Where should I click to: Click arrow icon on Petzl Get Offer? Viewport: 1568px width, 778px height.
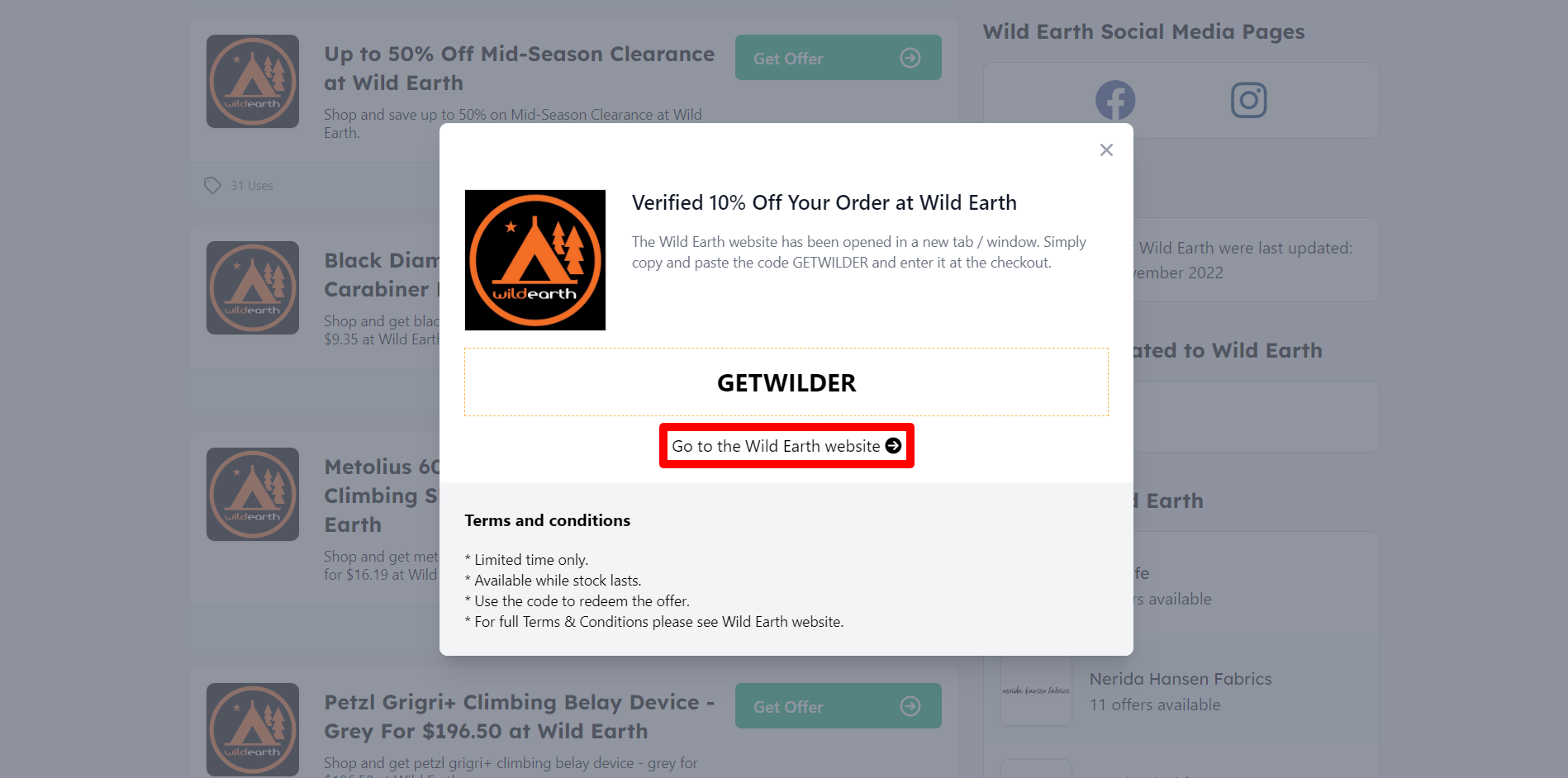(x=910, y=706)
